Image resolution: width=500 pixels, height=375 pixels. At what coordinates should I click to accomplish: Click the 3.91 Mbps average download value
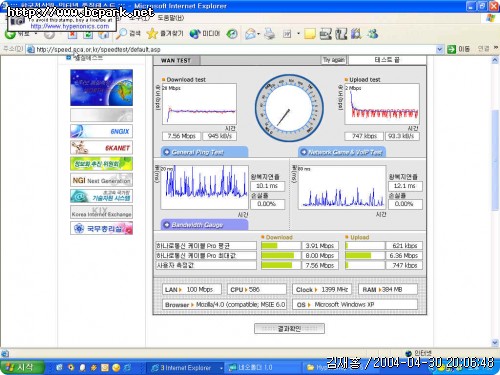coord(320,246)
